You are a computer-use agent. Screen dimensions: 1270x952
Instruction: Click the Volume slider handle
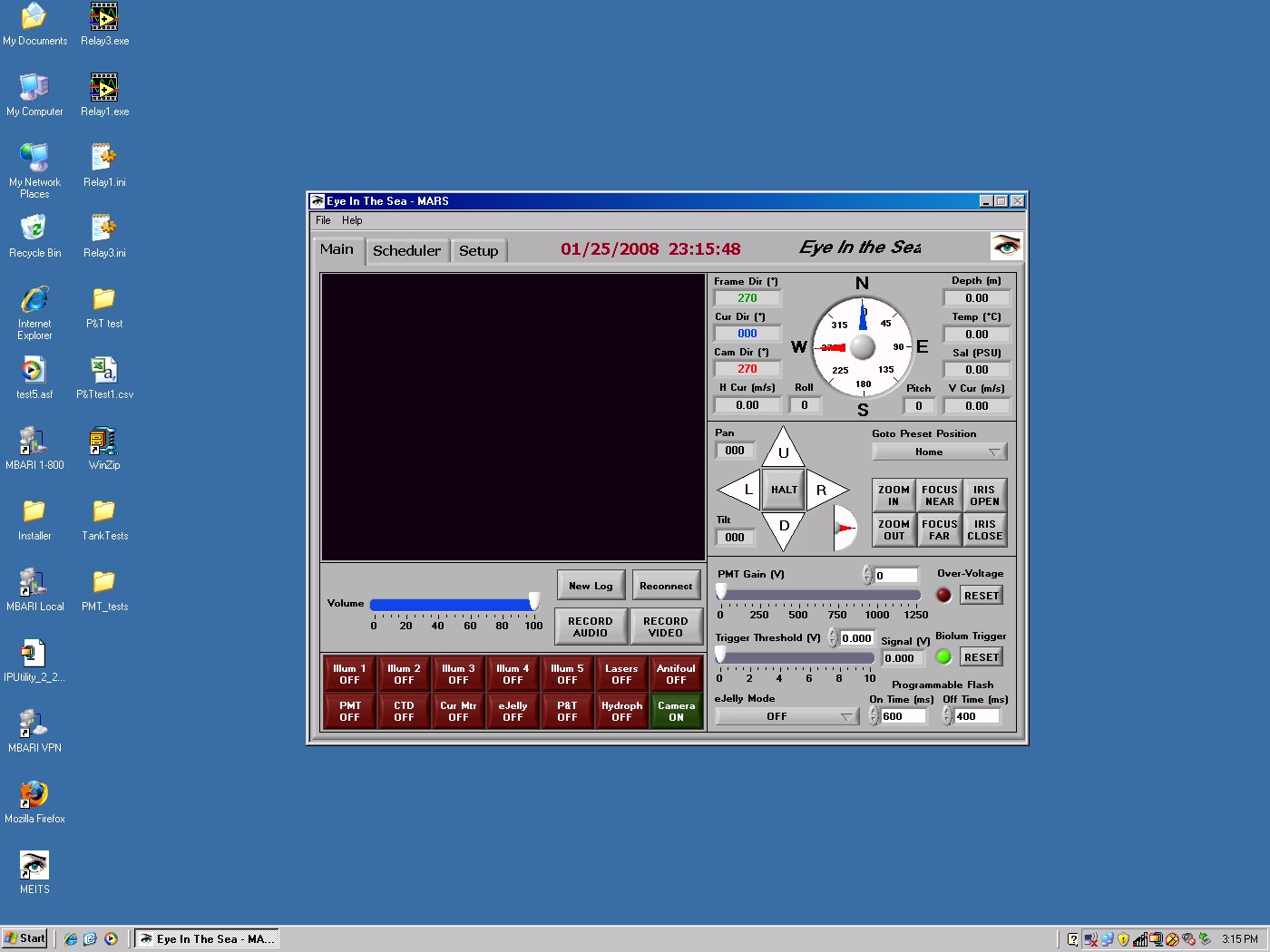pos(534,602)
